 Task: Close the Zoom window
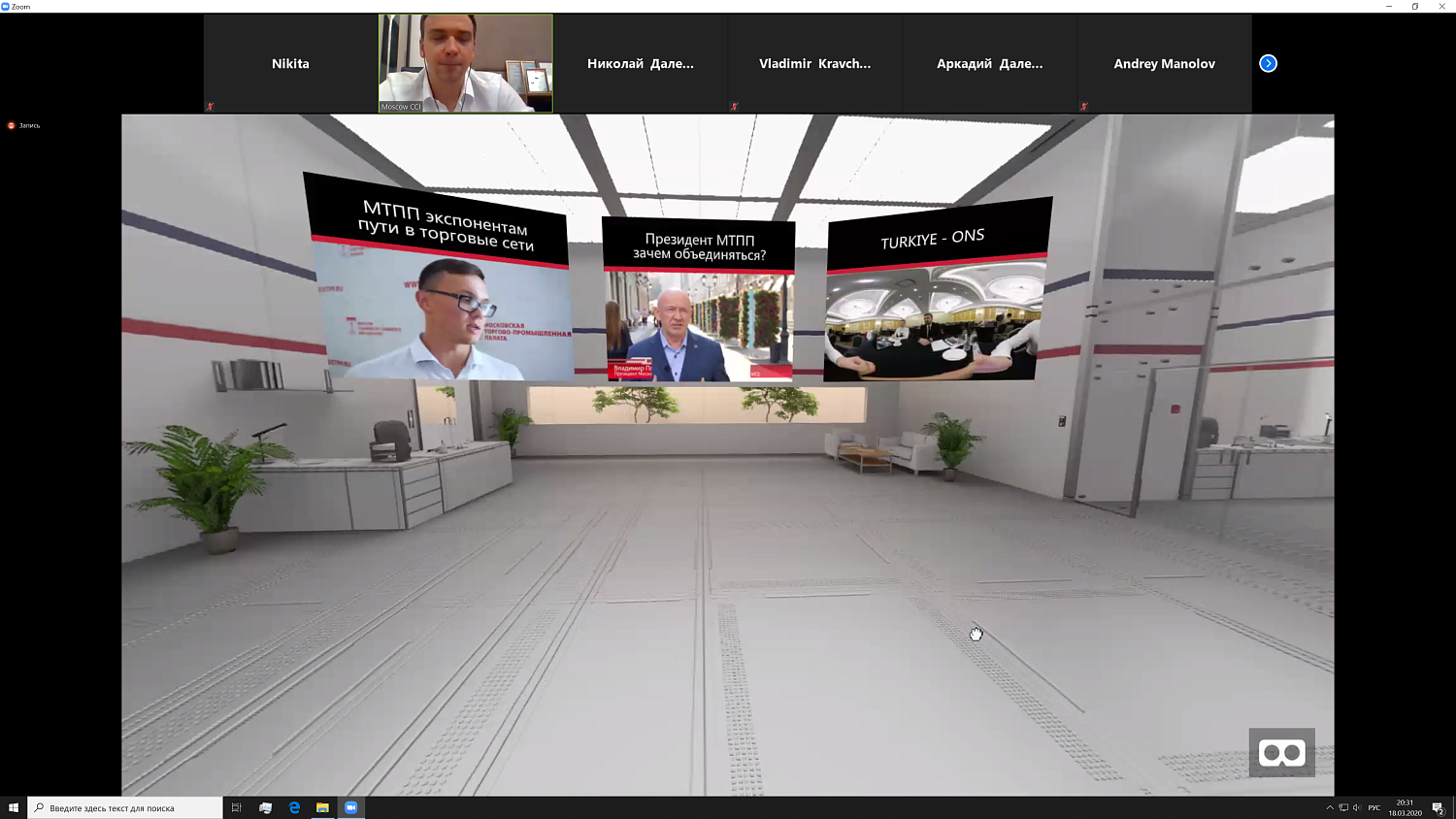[x=1442, y=6]
